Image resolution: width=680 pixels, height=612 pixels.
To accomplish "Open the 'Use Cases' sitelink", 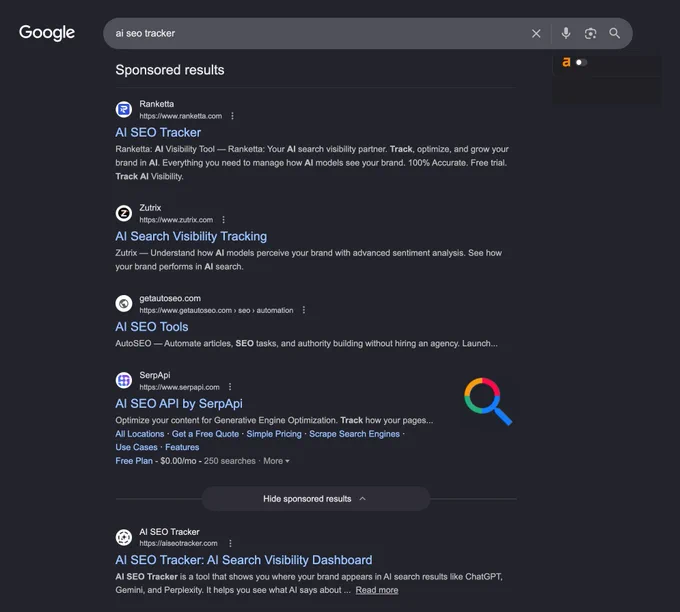I will point(136,447).
